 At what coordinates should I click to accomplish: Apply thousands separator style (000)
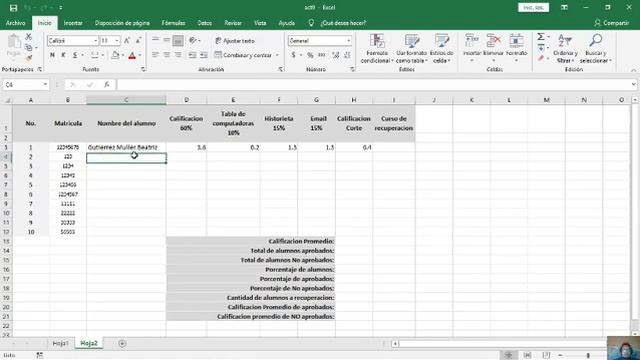click(x=322, y=55)
